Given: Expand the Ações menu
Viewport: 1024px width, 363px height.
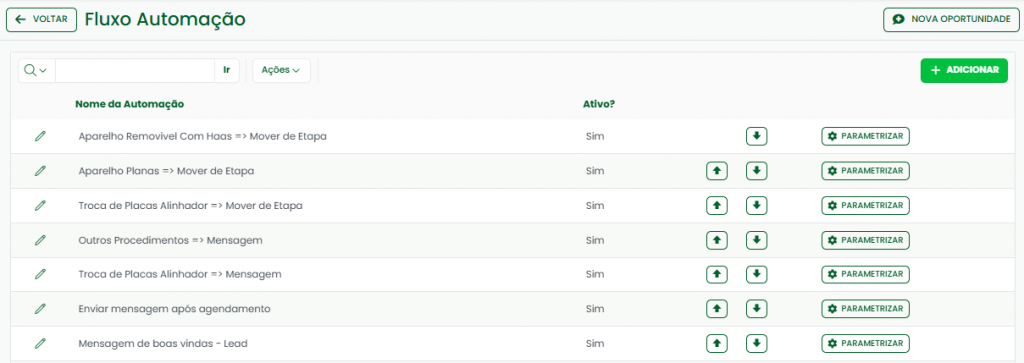Looking at the screenshot, I should (281, 71).
